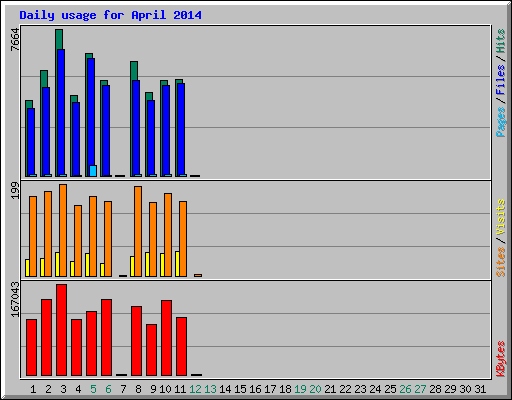The height and width of the screenshot is (400, 512).
Task: Click the 167043 KBytes axis value
Action: pos(15,300)
